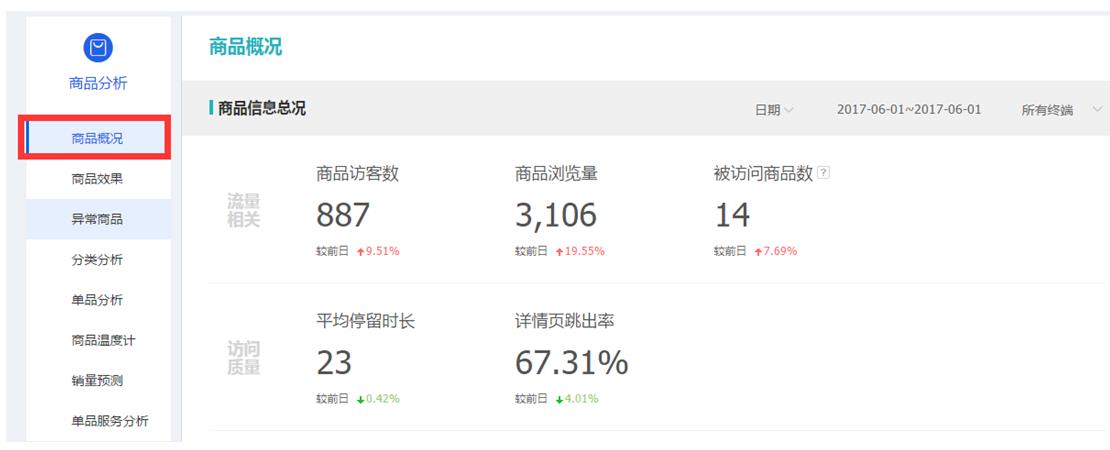Click the 商品访客数 label
The width and height of the screenshot is (1110, 450).
357,174
